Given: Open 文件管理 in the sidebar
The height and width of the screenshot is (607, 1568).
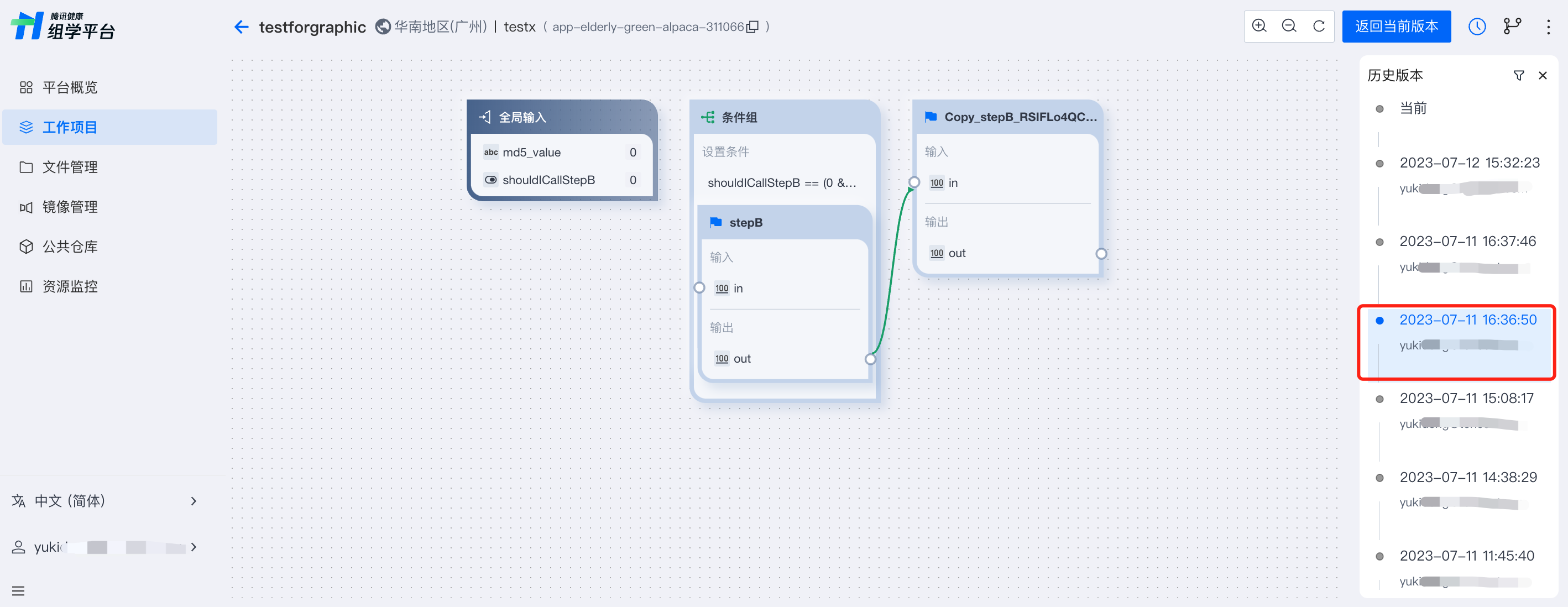Looking at the screenshot, I should 70,167.
